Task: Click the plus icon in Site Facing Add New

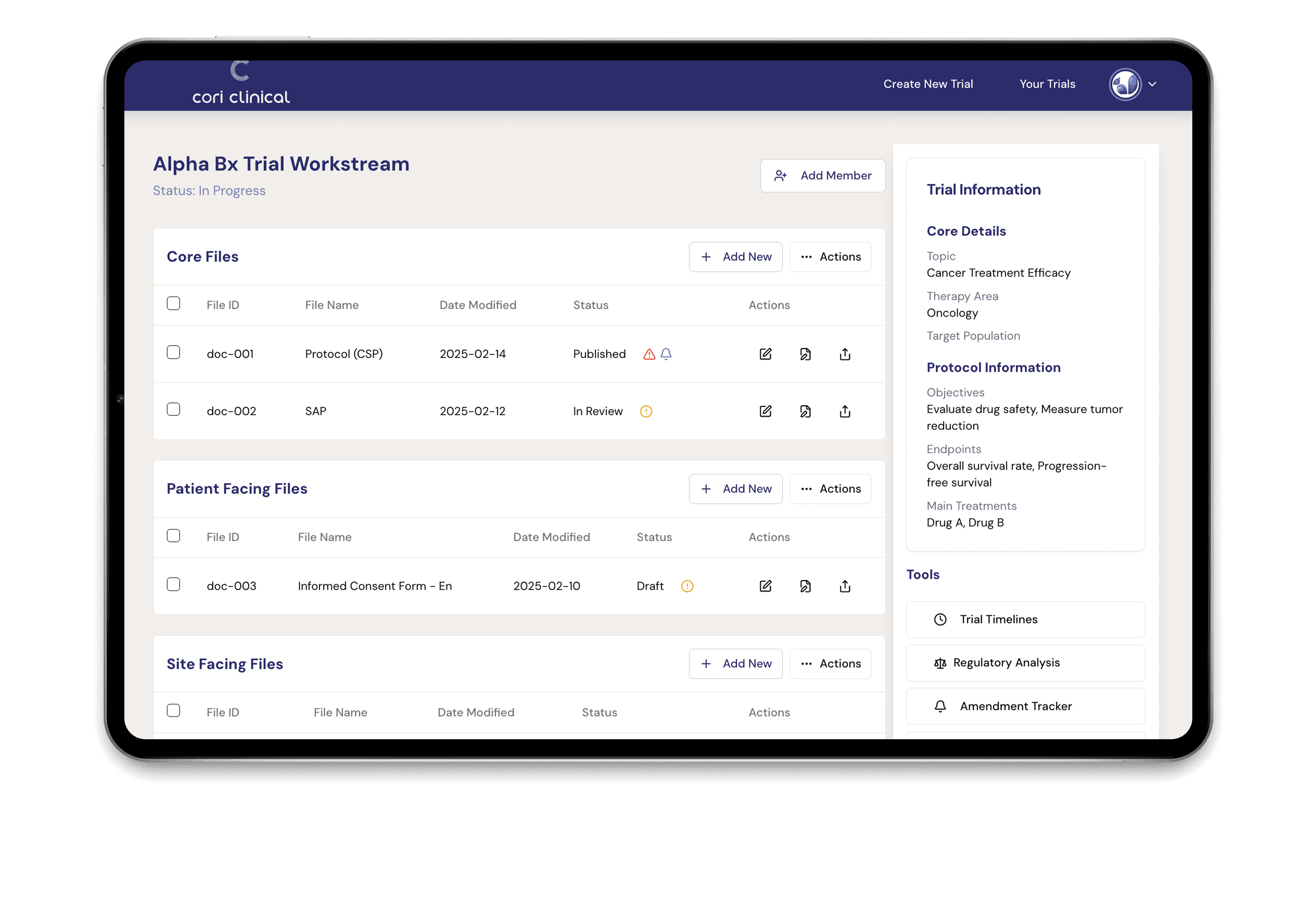Action: 706,664
